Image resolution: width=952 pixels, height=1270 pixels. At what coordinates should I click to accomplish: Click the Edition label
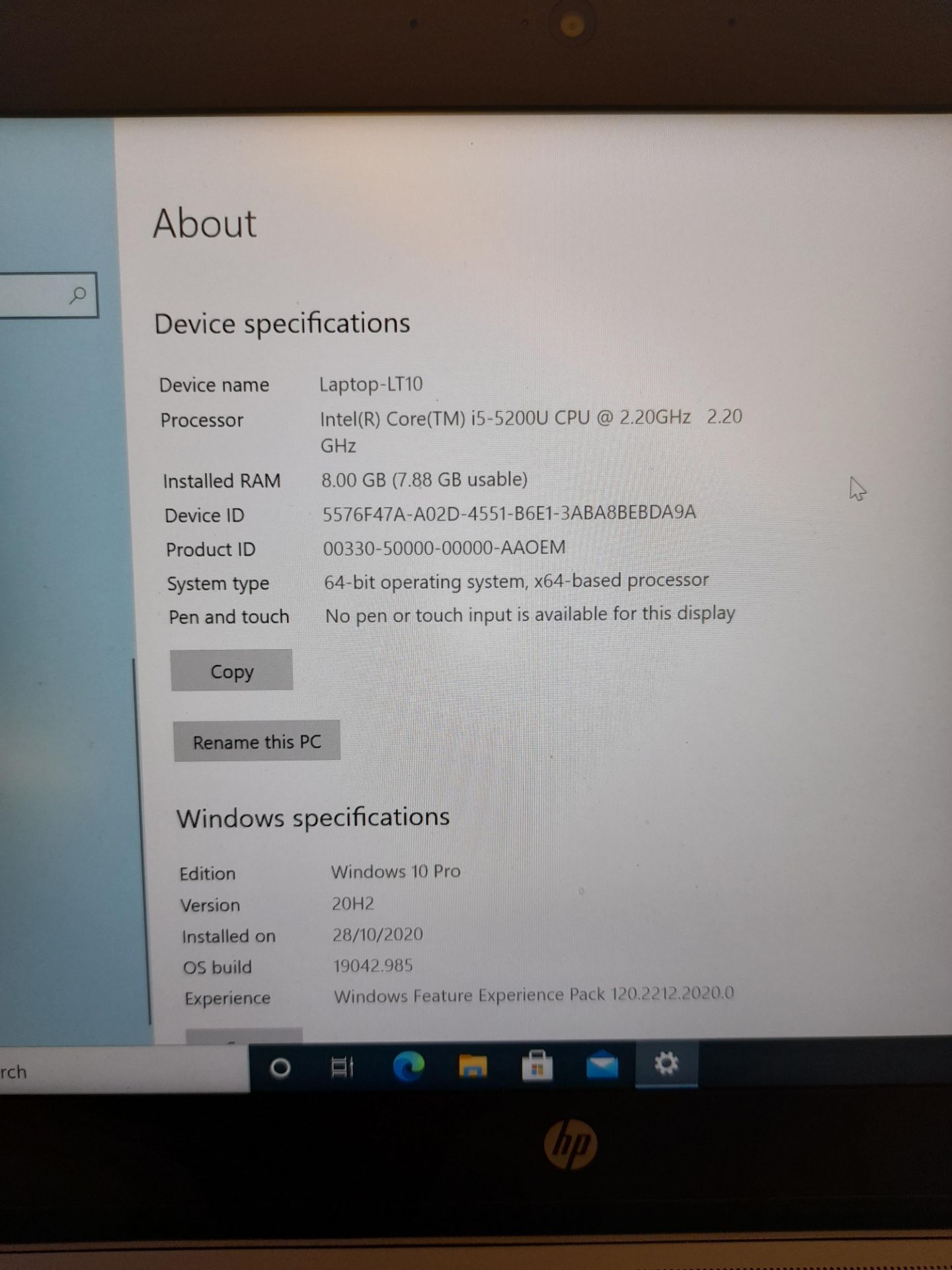[207, 874]
